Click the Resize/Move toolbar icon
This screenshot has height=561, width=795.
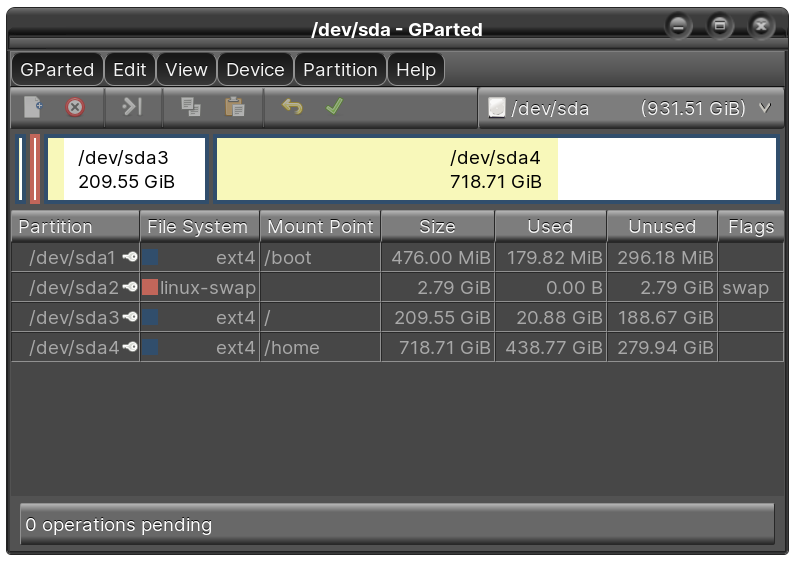133,107
